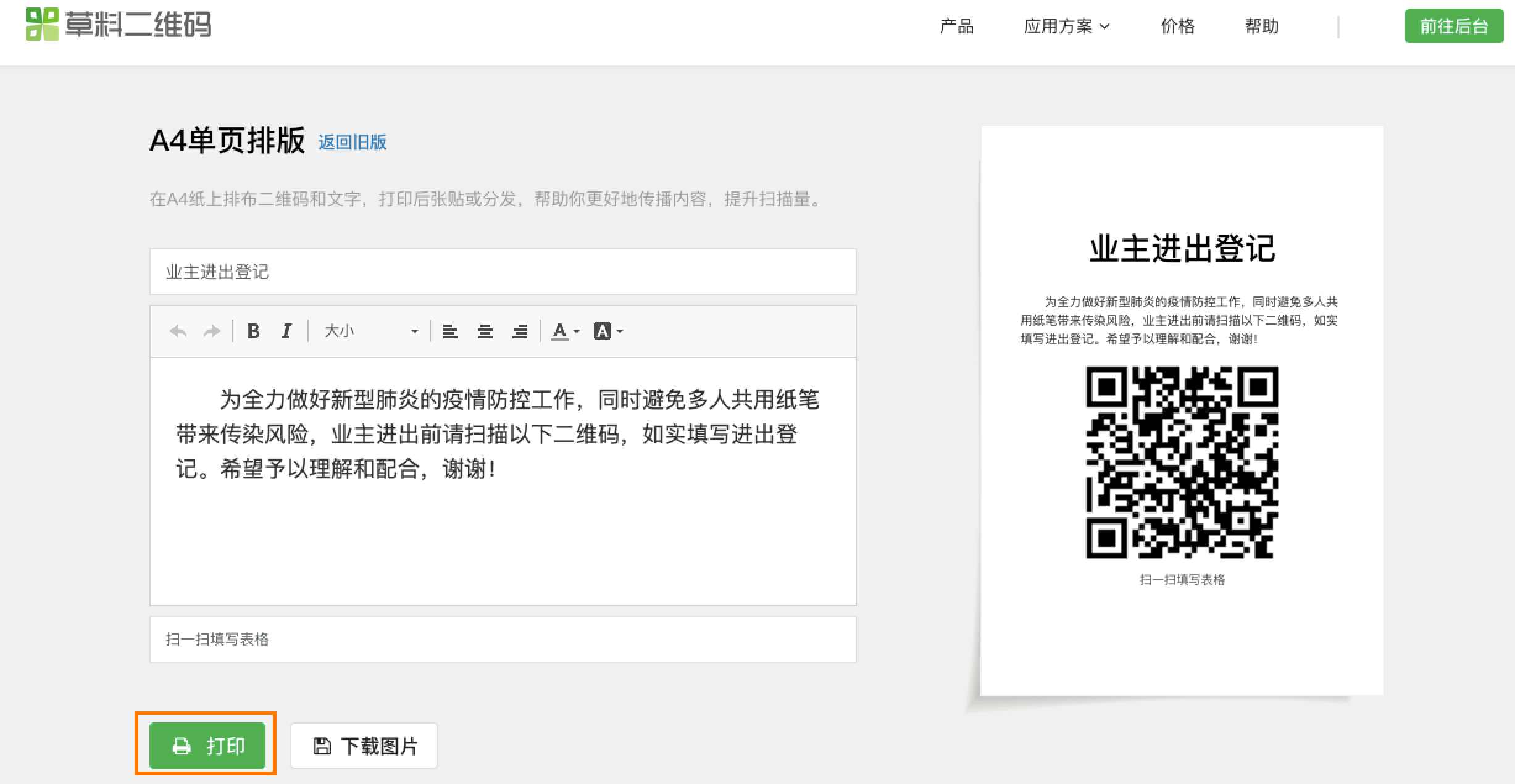Click the green 打印 button
The image size is (1515, 784).
pyautogui.click(x=207, y=746)
